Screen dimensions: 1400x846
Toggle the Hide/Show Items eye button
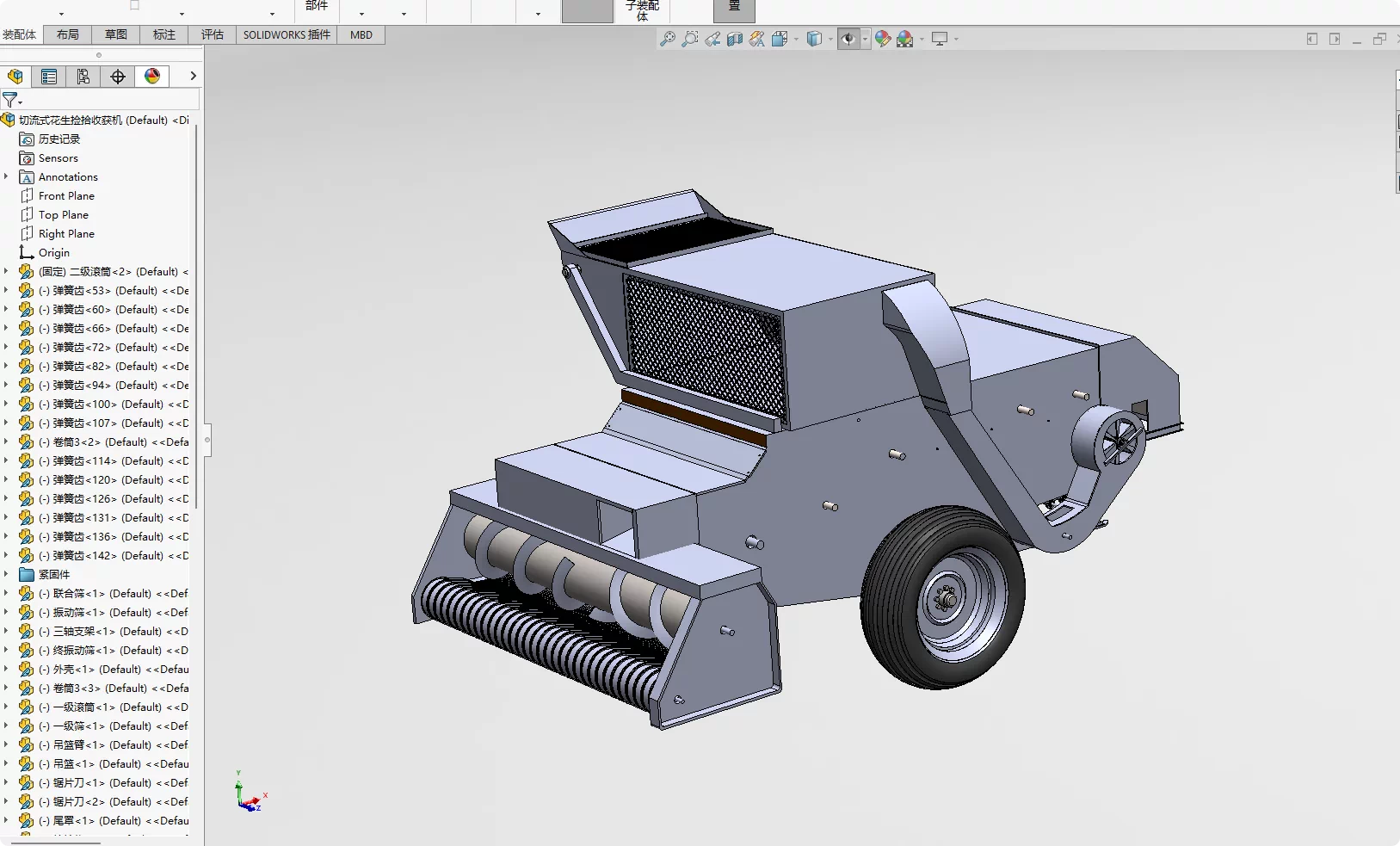[848, 39]
